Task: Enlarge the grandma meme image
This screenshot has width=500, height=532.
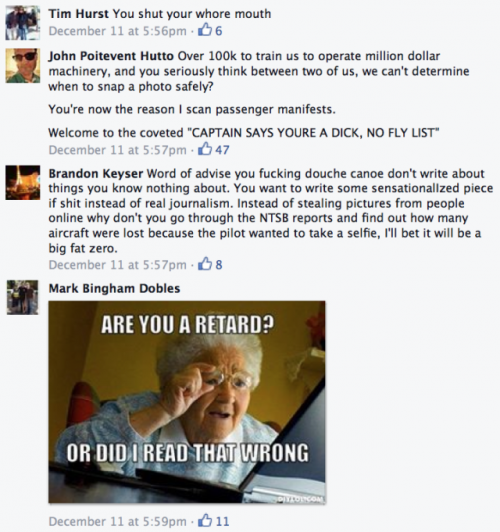Action: pyautogui.click(x=187, y=402)
